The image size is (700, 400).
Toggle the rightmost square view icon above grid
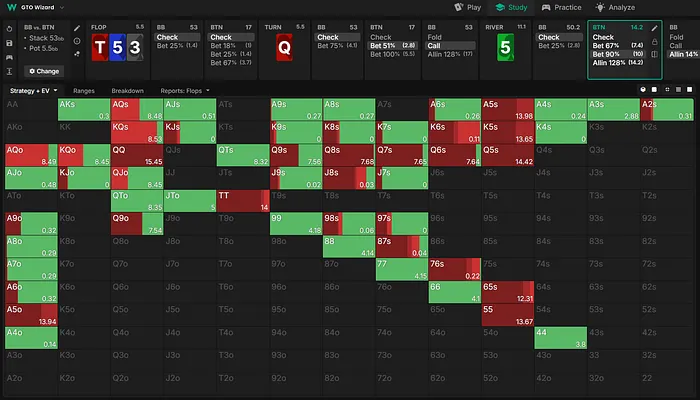688,90
